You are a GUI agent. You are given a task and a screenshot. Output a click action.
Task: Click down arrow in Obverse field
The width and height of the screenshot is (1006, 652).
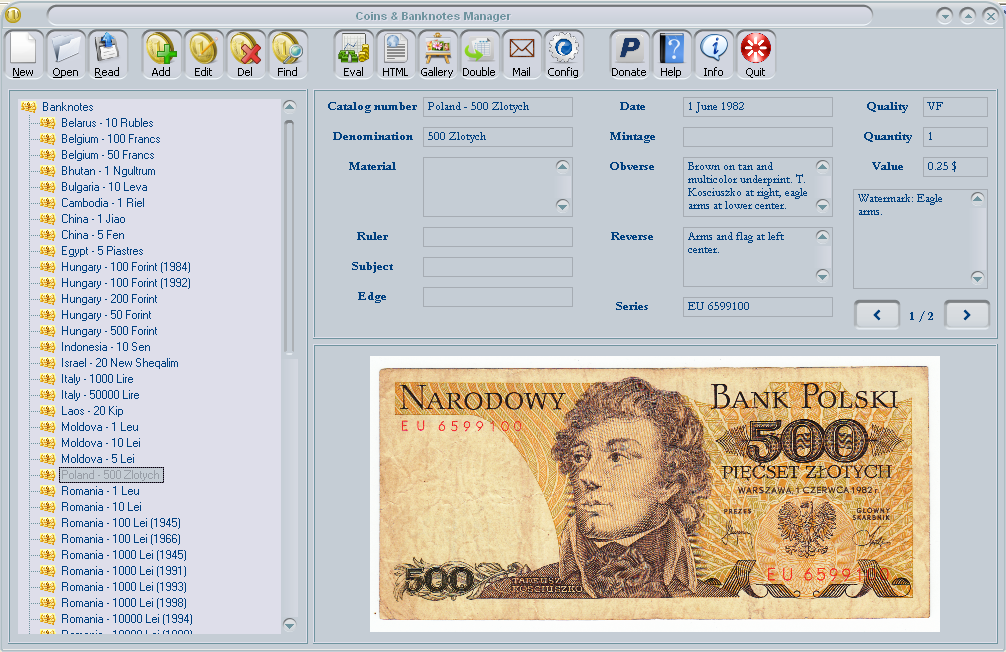click(823, 206)
